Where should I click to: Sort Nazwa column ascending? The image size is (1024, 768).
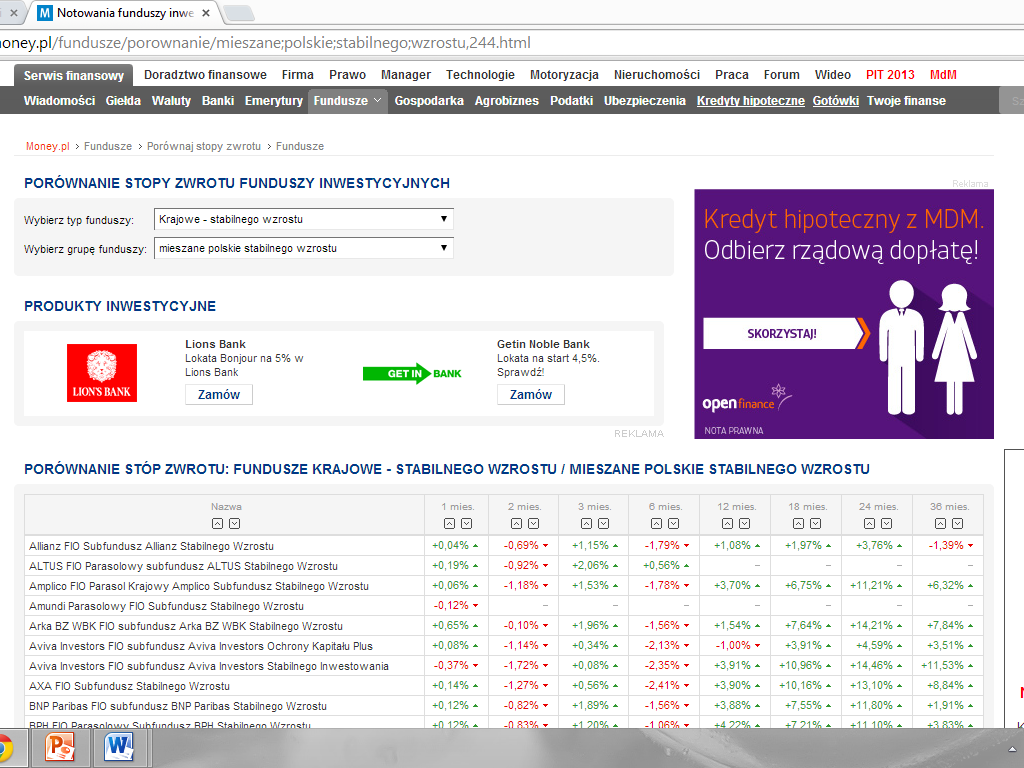click(217, 523)
